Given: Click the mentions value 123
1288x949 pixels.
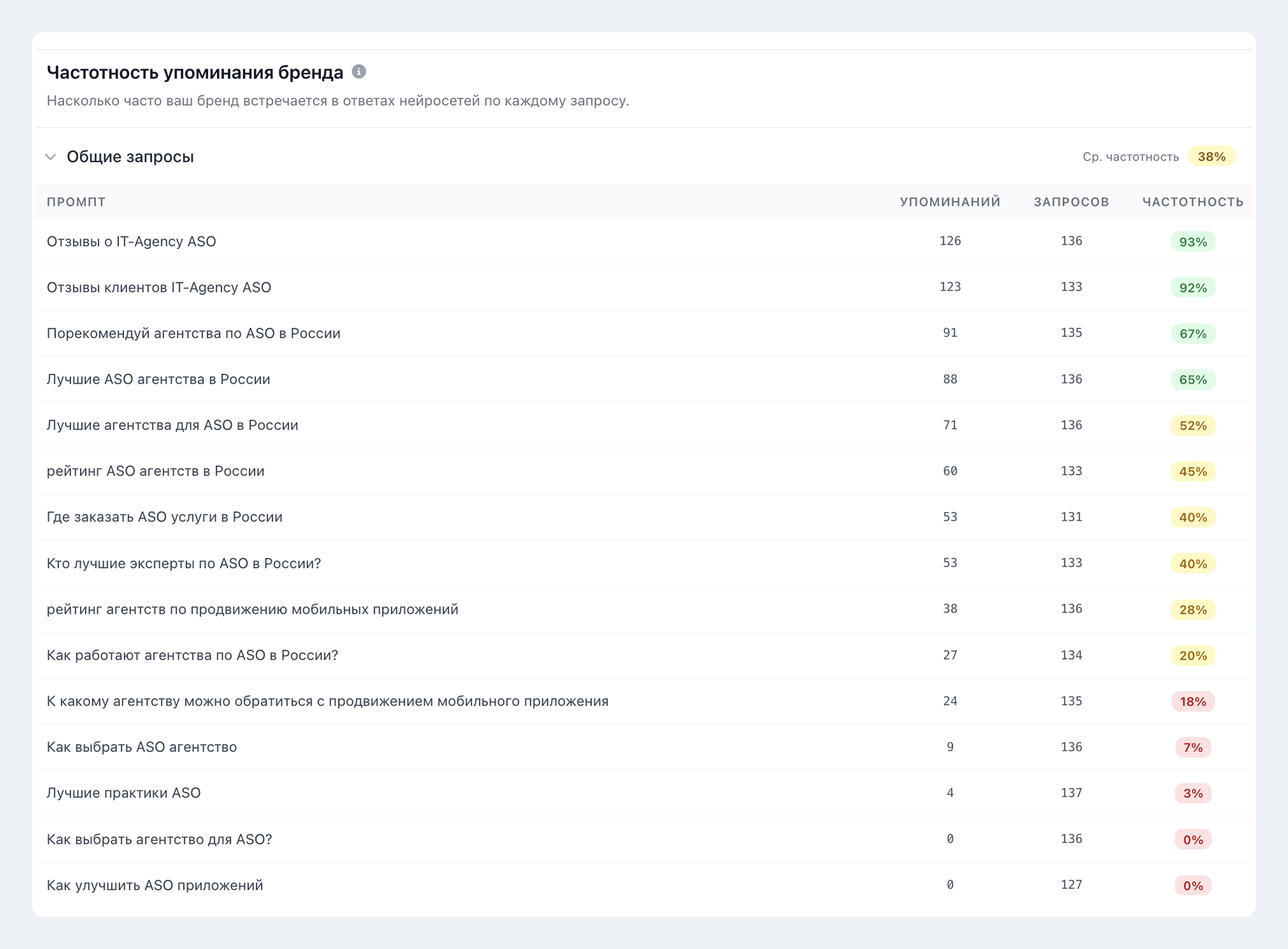Looking at the screenshot, I should pos(950,287).
